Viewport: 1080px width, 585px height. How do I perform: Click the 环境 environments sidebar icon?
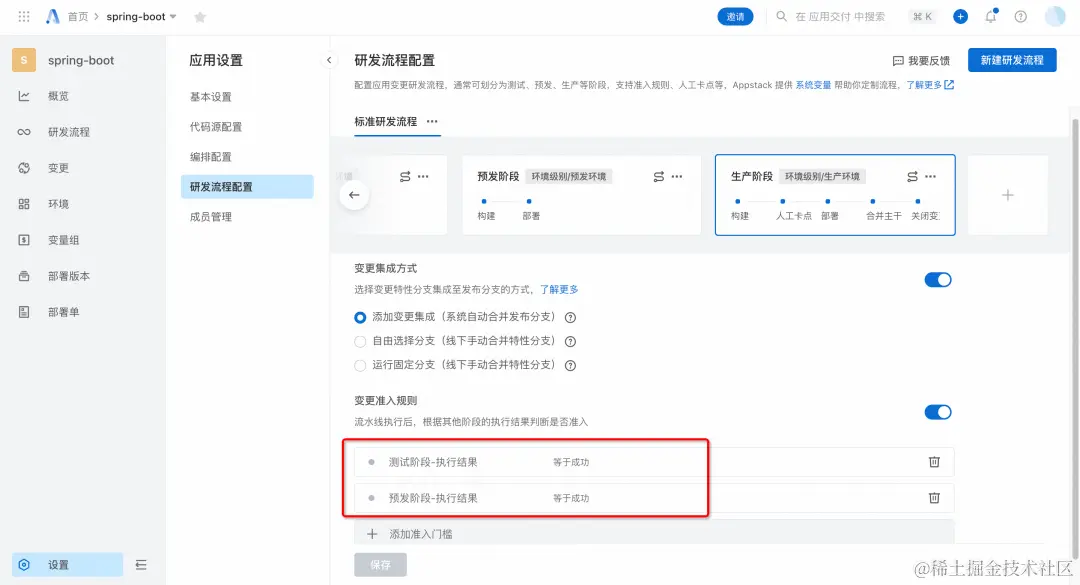22,203
